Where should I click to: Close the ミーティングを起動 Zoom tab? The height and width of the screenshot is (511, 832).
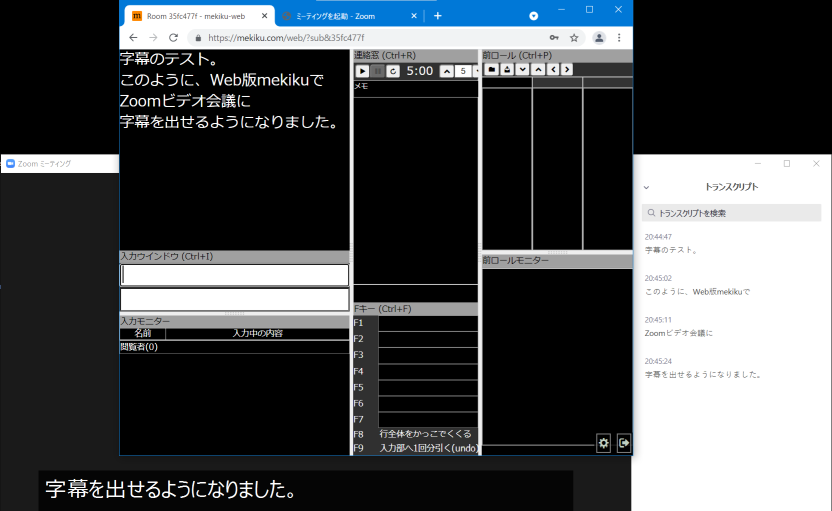[414, 16]
